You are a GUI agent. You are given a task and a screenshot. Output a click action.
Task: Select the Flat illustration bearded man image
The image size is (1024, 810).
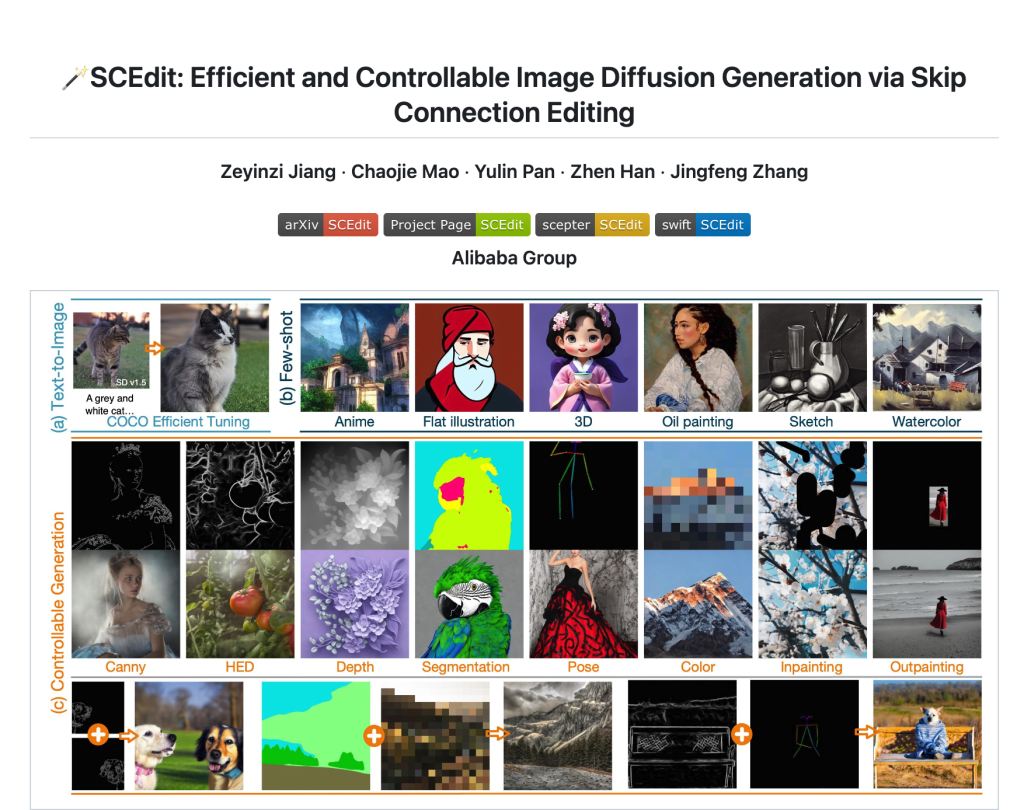[469, 357]
